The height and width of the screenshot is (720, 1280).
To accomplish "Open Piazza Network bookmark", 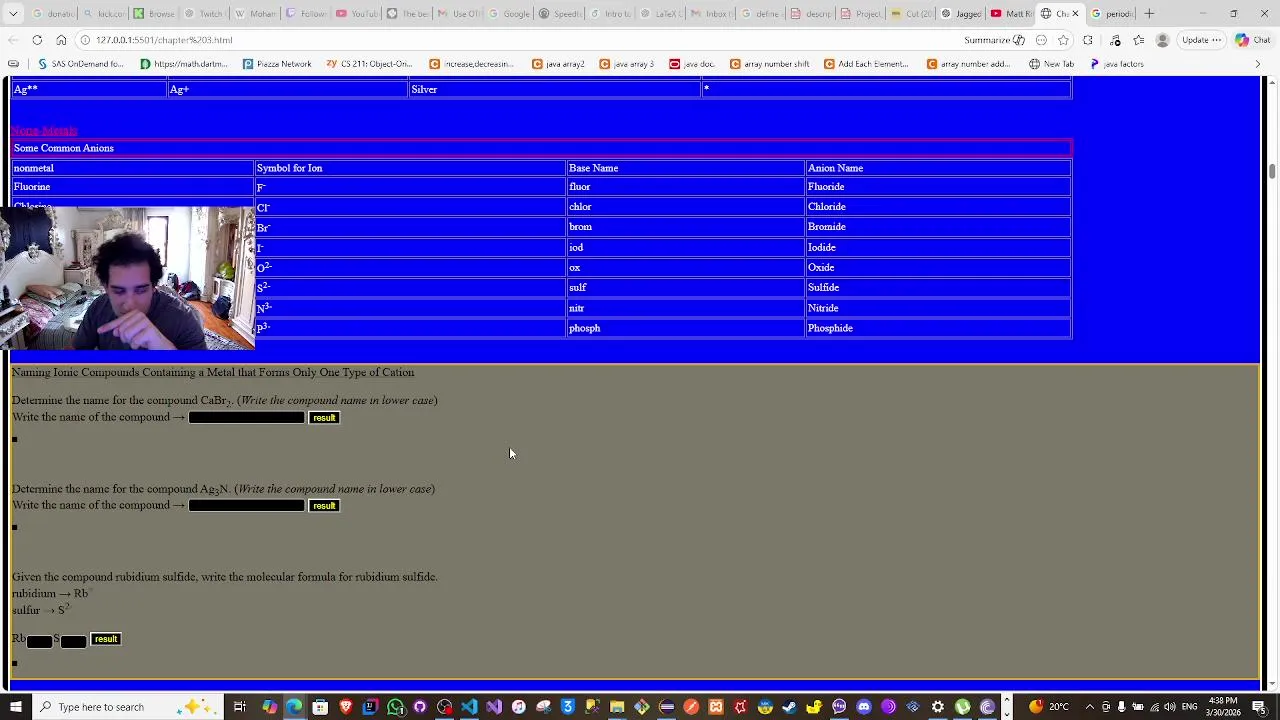I will click(277, 64).
